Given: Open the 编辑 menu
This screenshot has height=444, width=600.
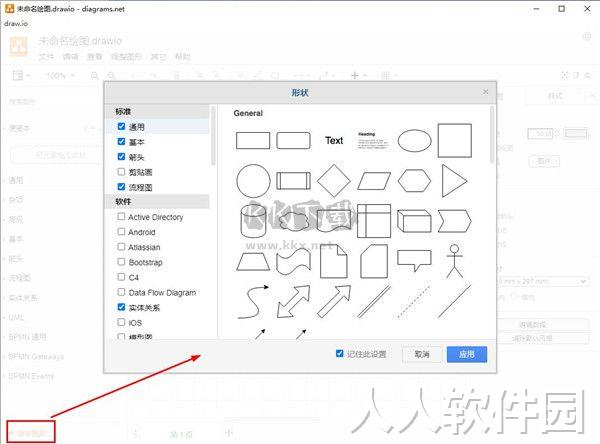Looking at the screenshot, I should pyautogui.click(x=70, y=57).
